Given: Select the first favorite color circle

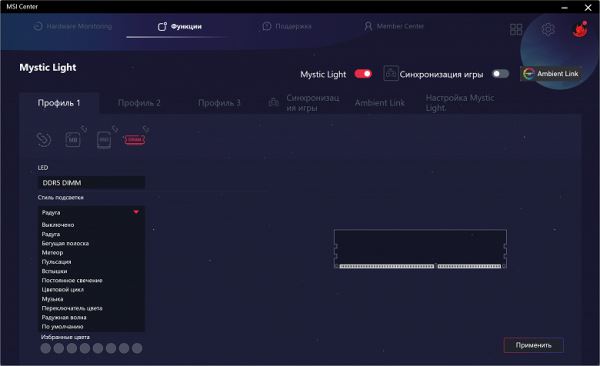Looking at the screenshot, I should click(x=46, y=348).
